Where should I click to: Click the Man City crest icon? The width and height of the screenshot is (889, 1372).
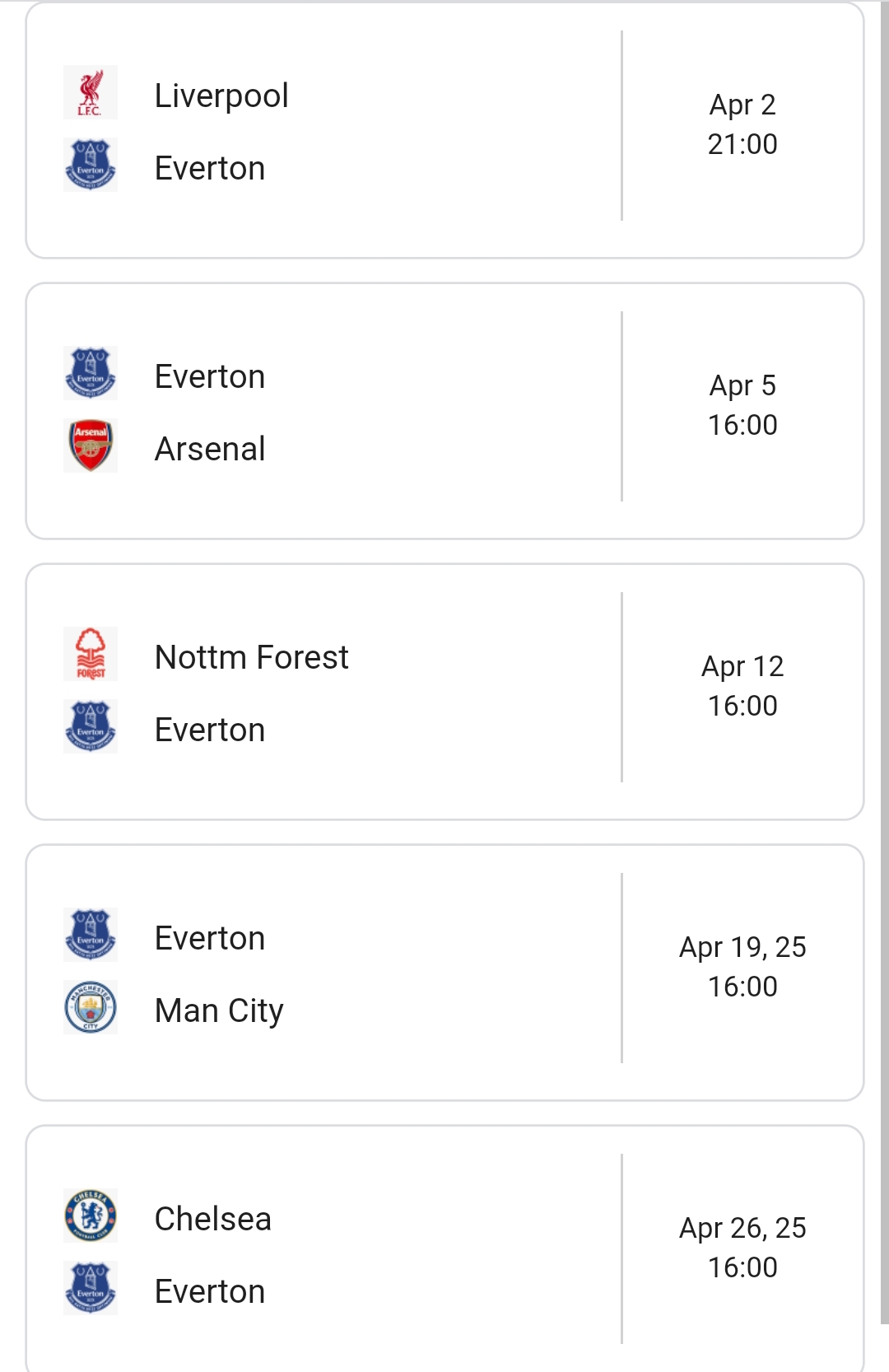coord(91,1007)
